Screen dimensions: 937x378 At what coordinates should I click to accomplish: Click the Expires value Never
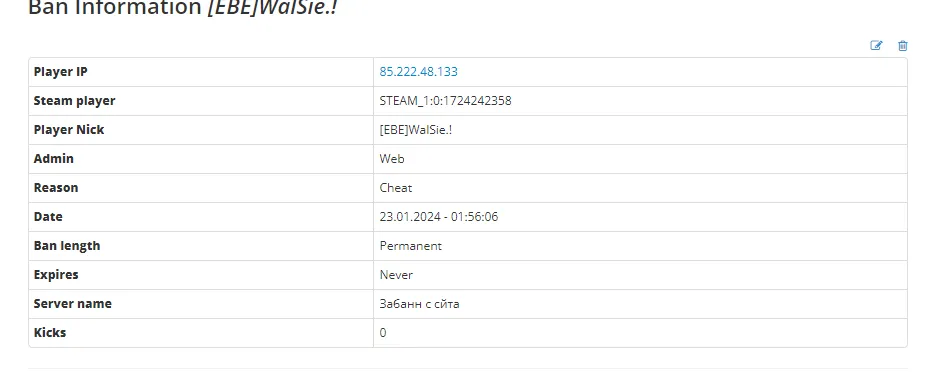(x=396, y=275)
